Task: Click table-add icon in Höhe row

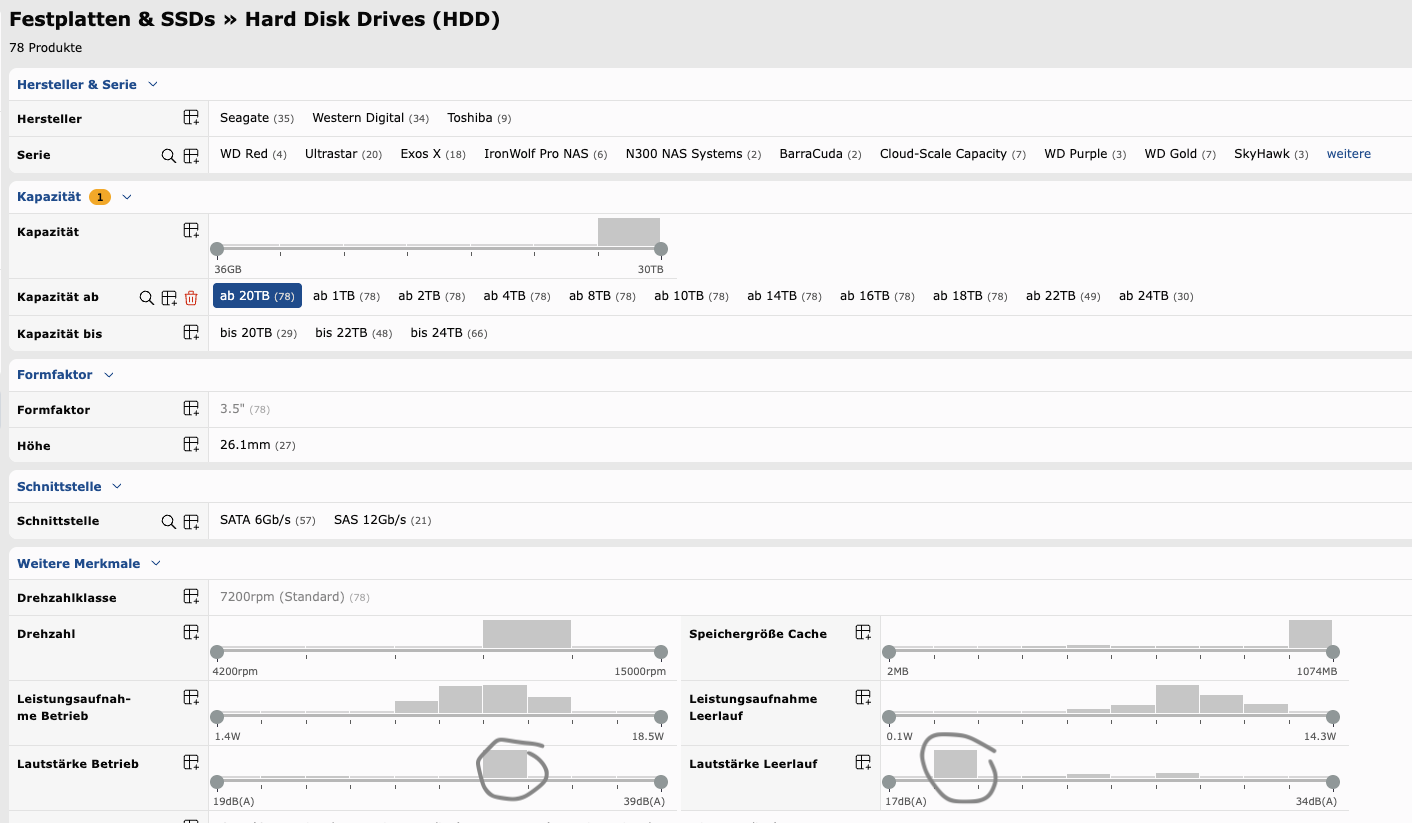Action: coord(191,445)
